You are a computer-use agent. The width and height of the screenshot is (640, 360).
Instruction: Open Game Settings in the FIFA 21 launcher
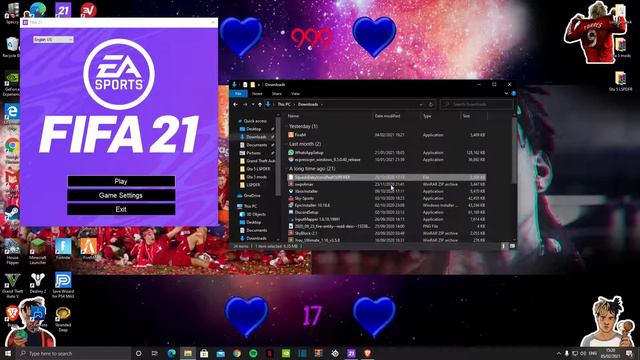coord(121,195)
